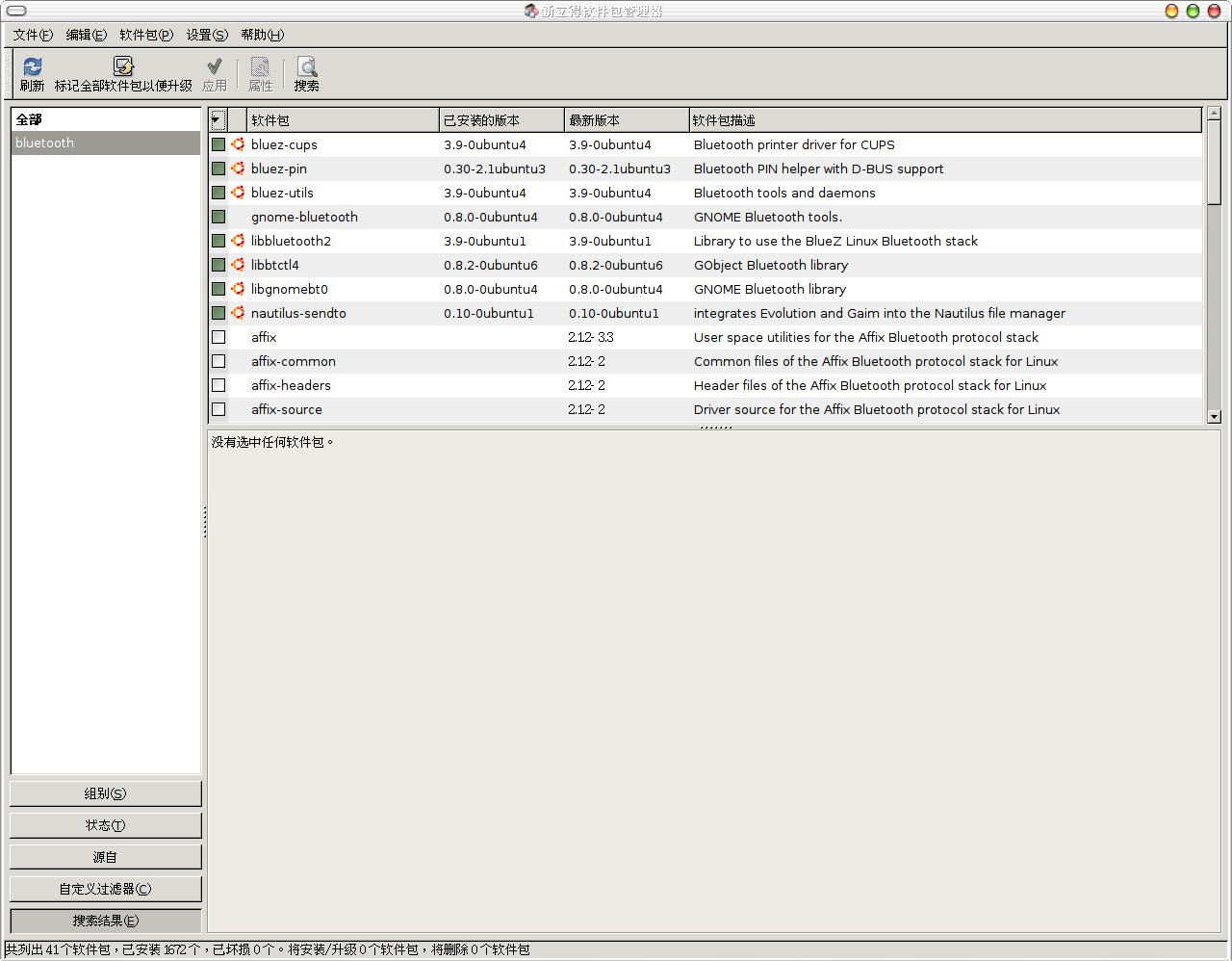Open the 软件包 menu
The image size is (1232, 961).
(x=146, y=35)
